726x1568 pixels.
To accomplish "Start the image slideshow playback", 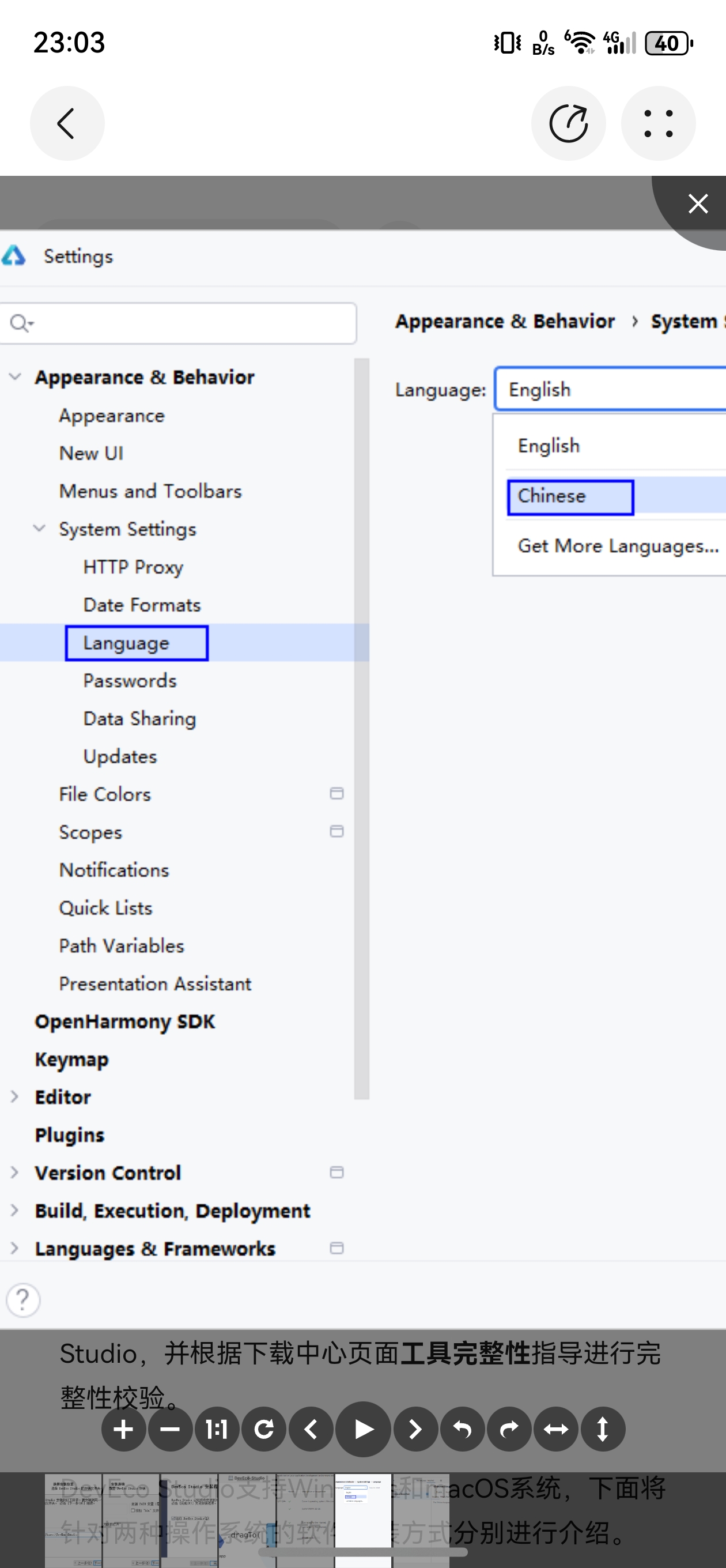I will pos(364,1429).
